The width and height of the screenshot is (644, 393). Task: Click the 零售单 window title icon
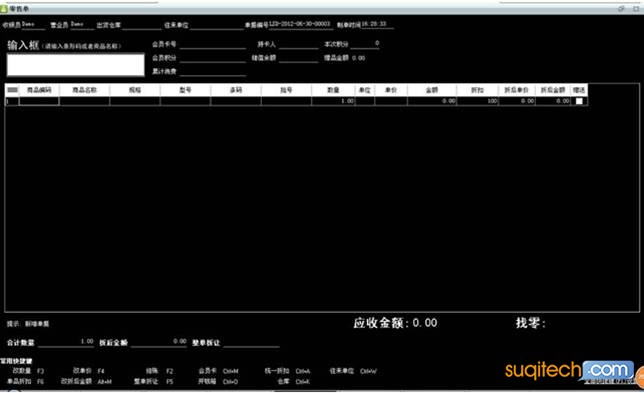tap(4, 9)
